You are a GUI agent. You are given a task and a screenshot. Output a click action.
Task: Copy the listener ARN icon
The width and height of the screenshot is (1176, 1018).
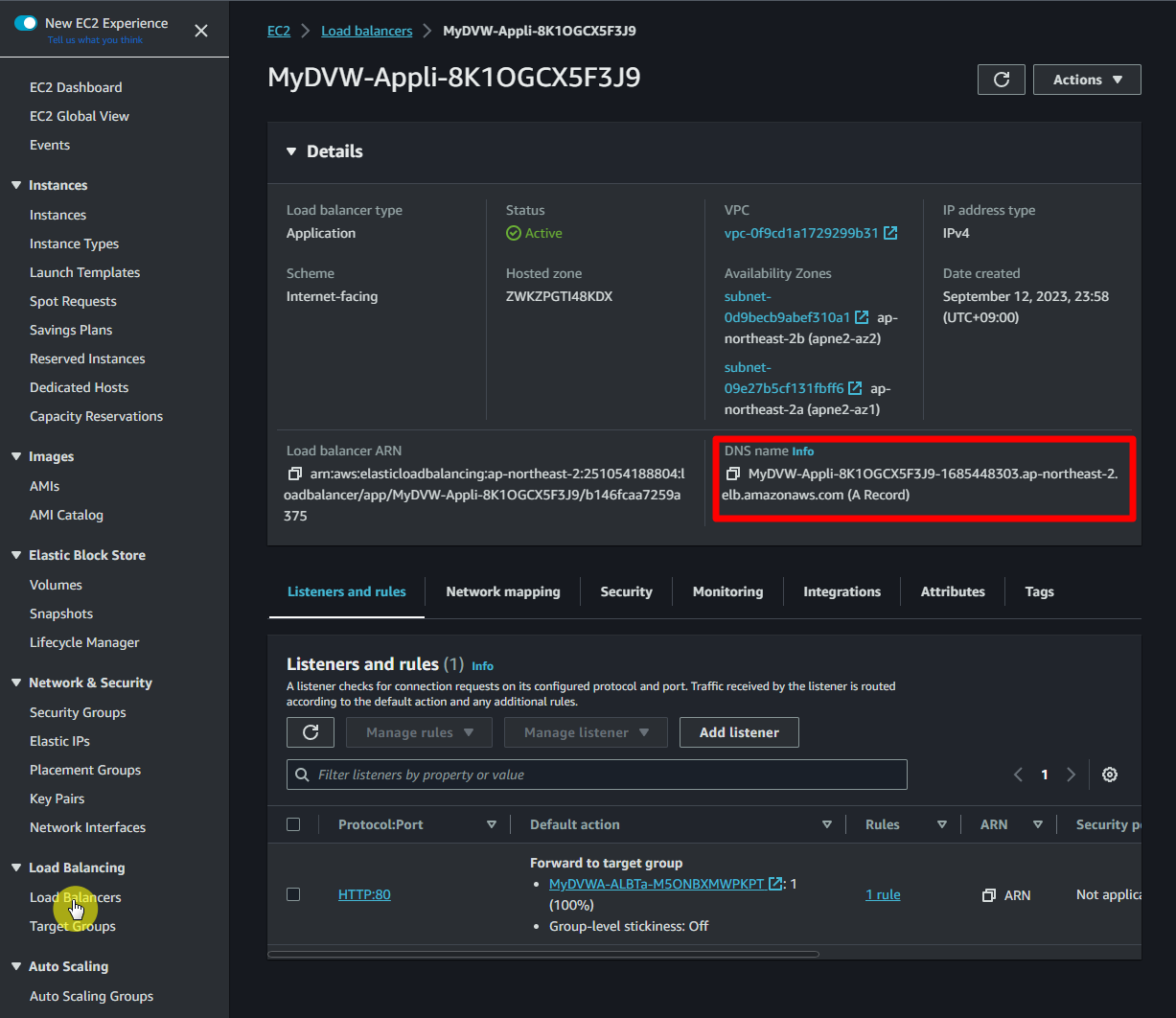989,895
